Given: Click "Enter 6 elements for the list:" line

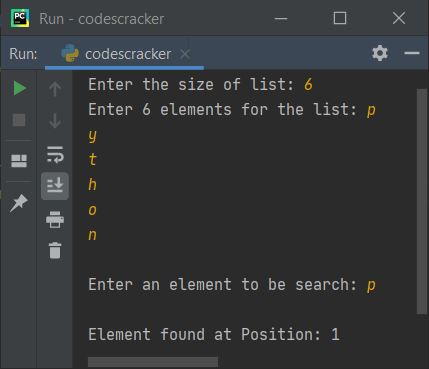Looking at the screenshot, I should tap(232, 110).
